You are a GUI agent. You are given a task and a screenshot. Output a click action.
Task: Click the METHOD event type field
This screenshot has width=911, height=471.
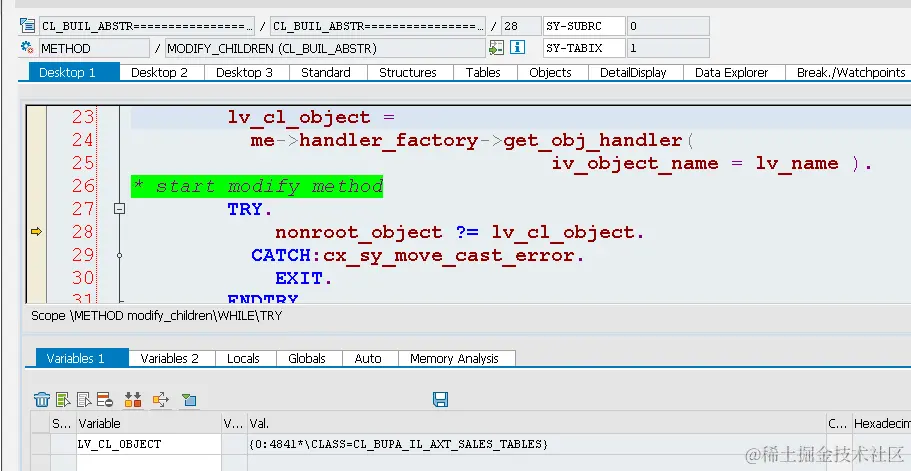point(94,48)
